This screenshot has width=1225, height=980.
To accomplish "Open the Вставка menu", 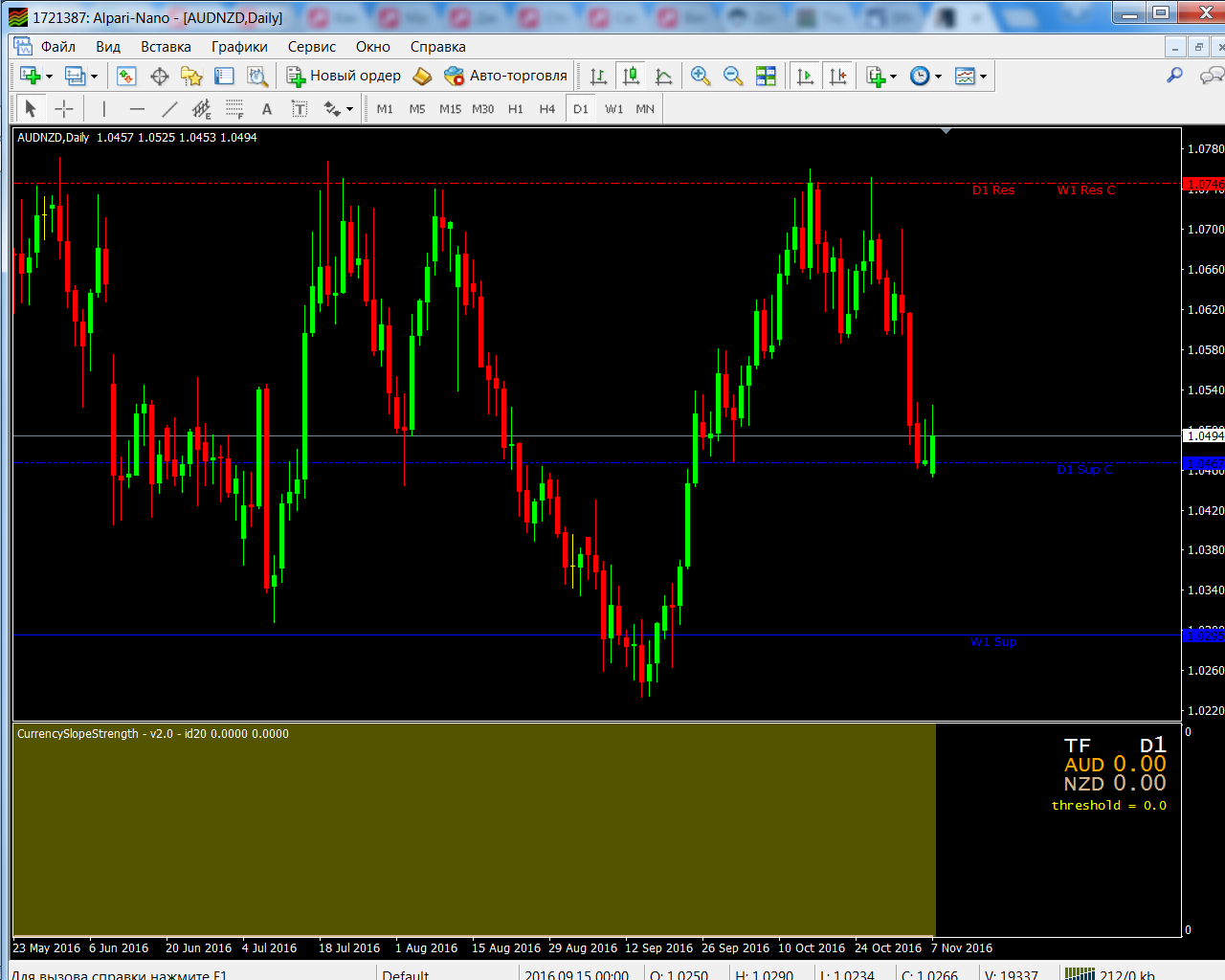I will pyautogui.click(x=166, y=46).
